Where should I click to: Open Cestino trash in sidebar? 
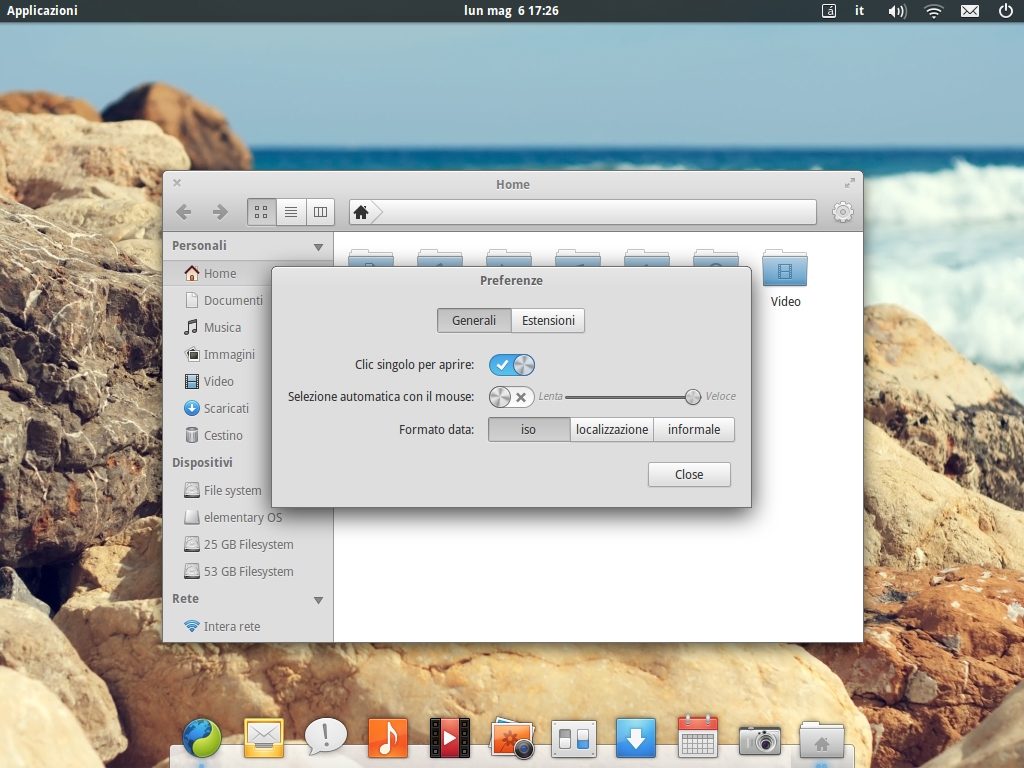click(214, 436)
